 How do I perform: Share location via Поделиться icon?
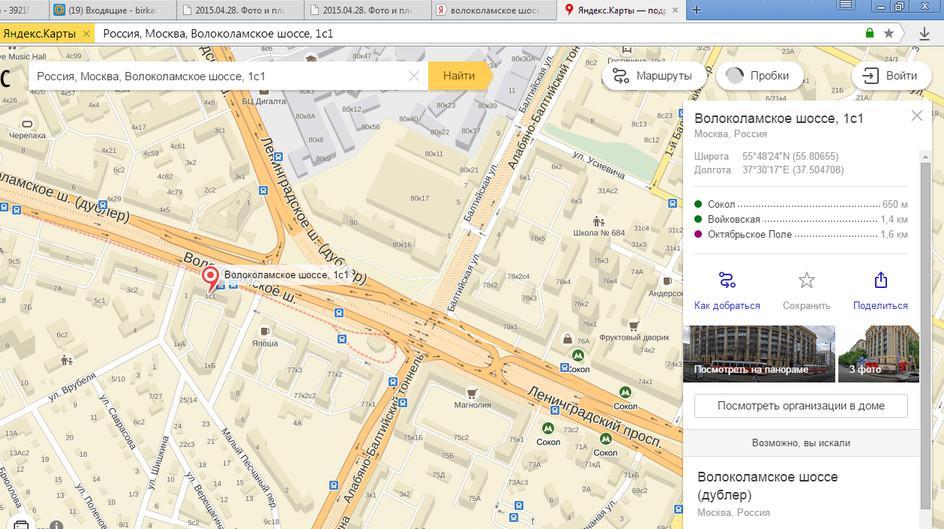point(880,280)
